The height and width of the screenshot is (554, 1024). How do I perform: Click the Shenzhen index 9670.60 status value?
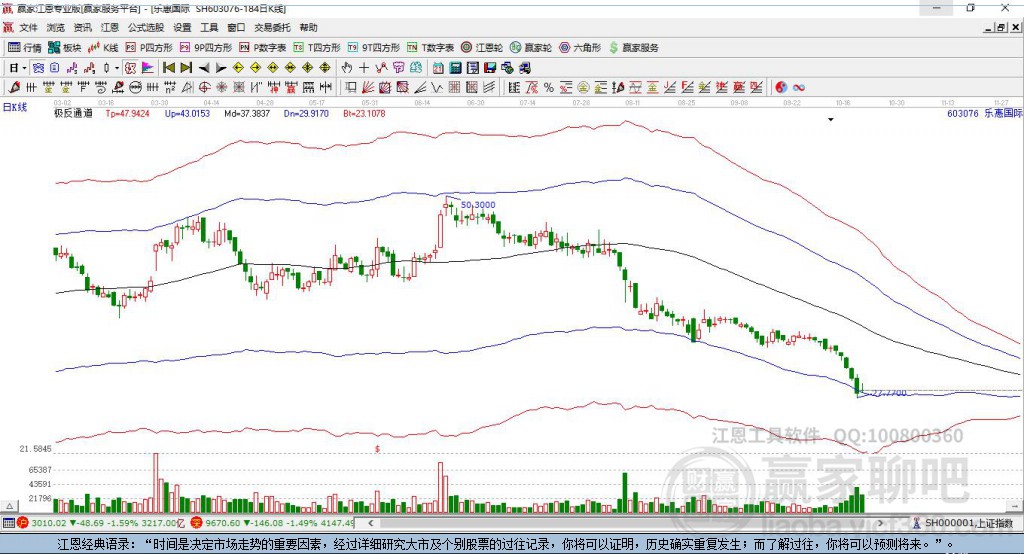tap(223, 523)
